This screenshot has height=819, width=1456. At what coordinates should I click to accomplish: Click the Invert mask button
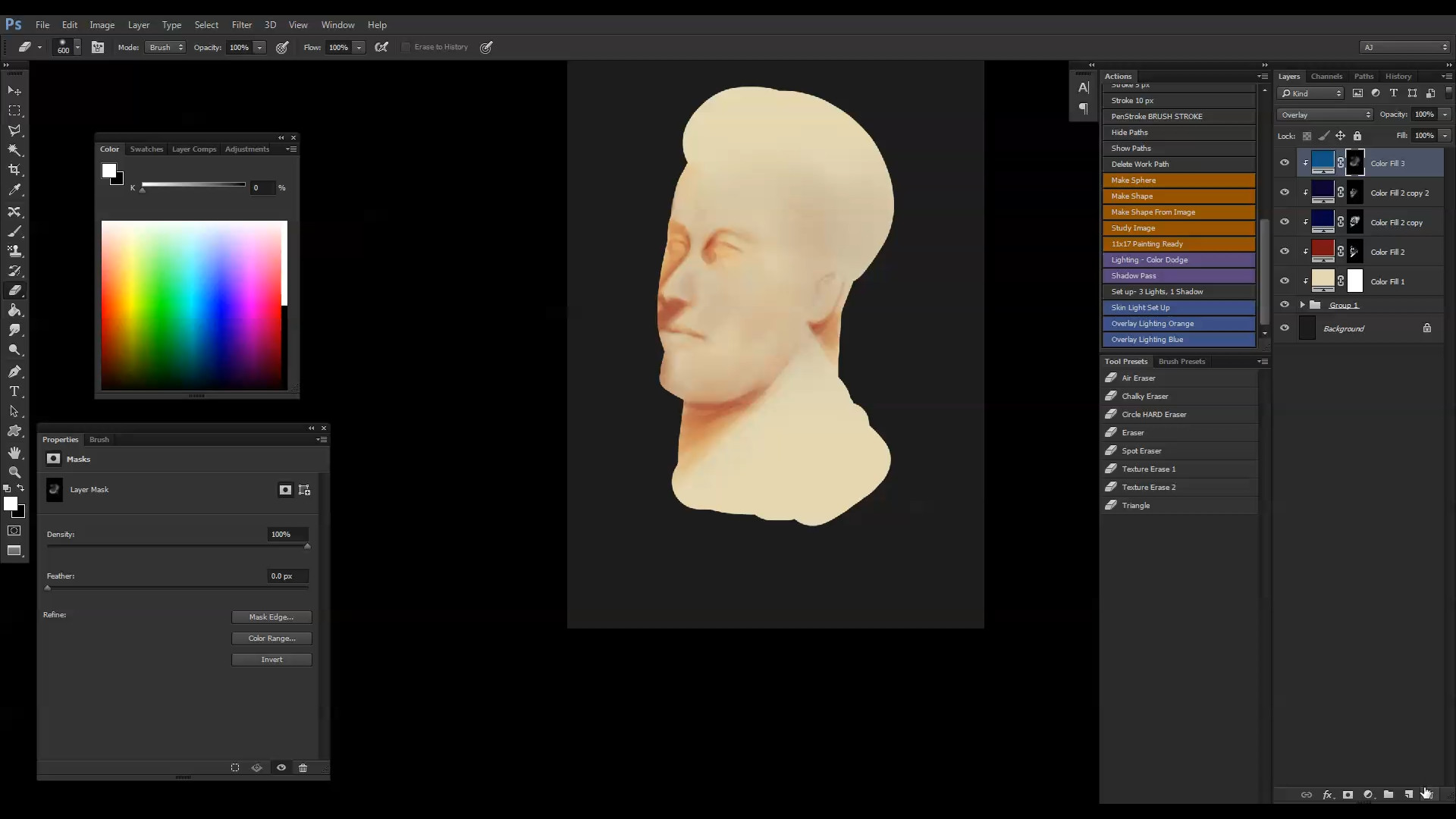[271, 660]
